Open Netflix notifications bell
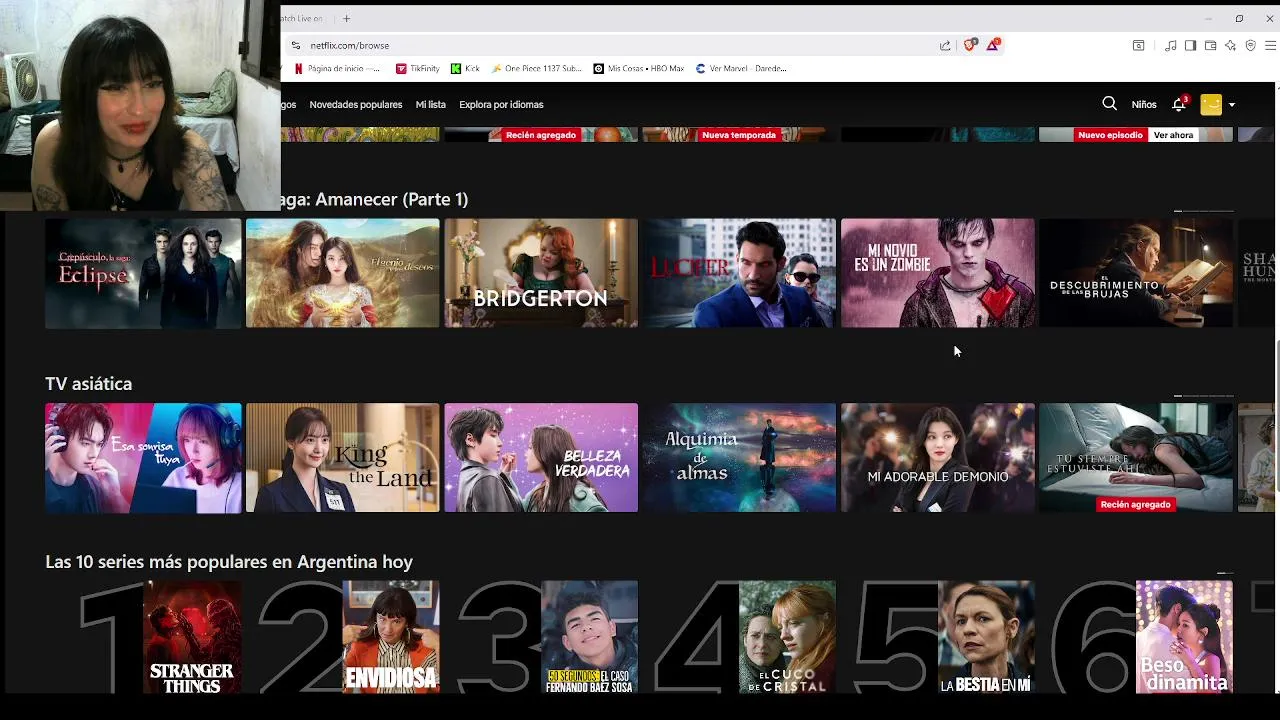 click(1179, 104)
